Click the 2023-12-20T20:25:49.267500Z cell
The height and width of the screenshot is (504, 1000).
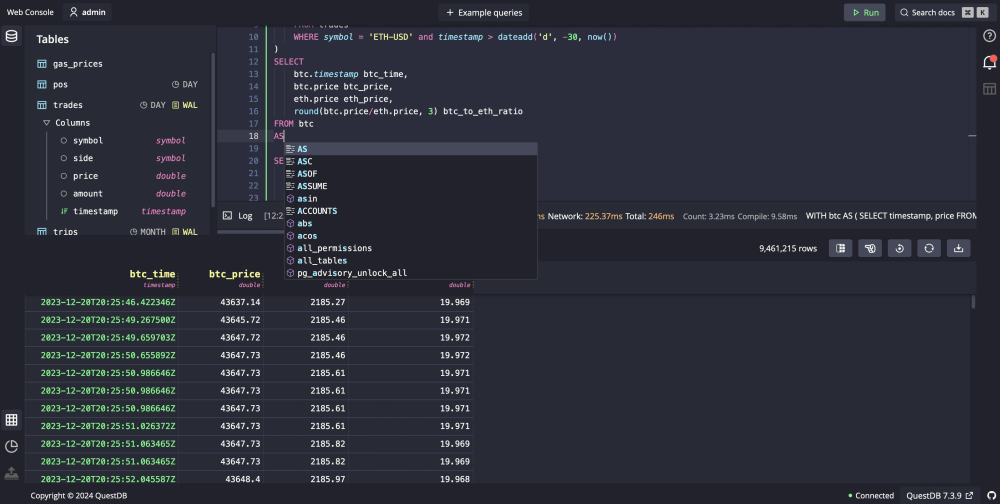coord(102,320)
